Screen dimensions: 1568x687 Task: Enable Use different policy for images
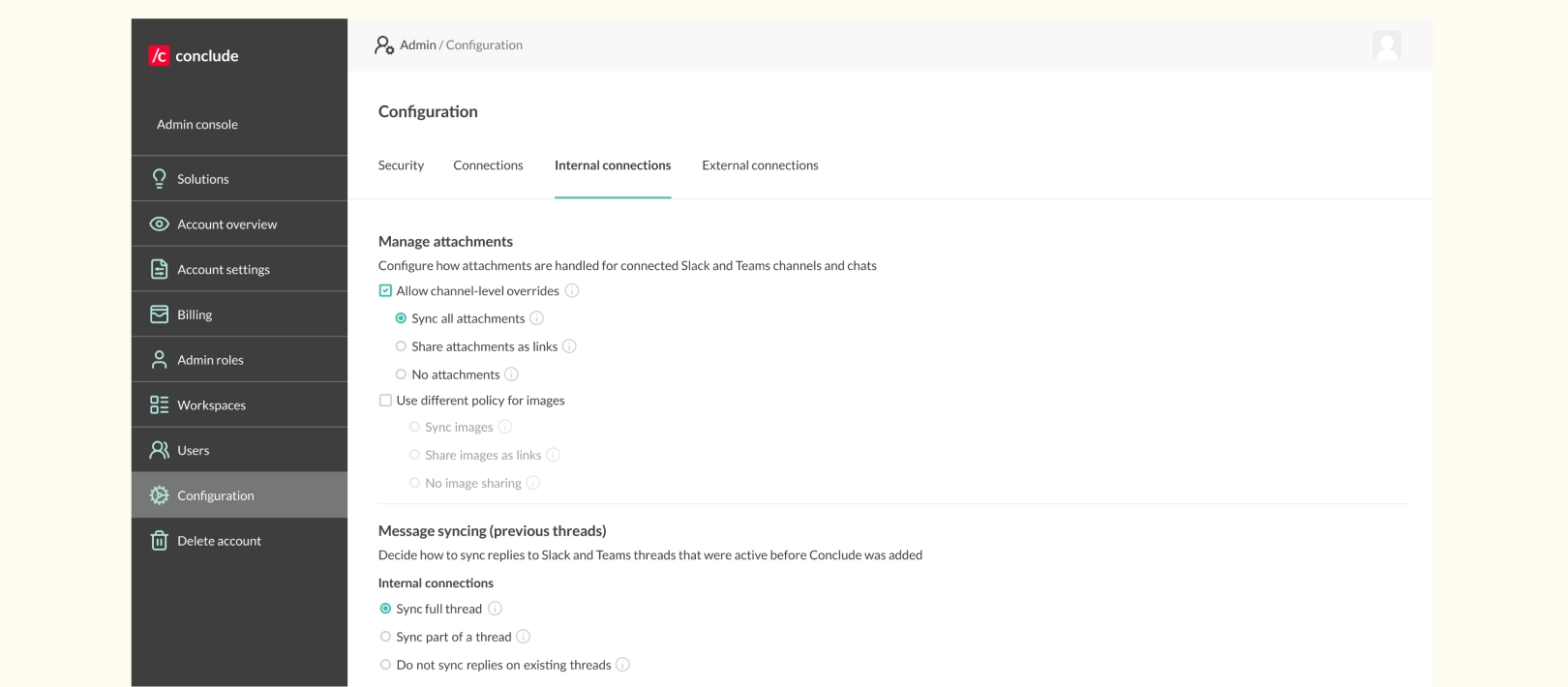pos(384,400)
